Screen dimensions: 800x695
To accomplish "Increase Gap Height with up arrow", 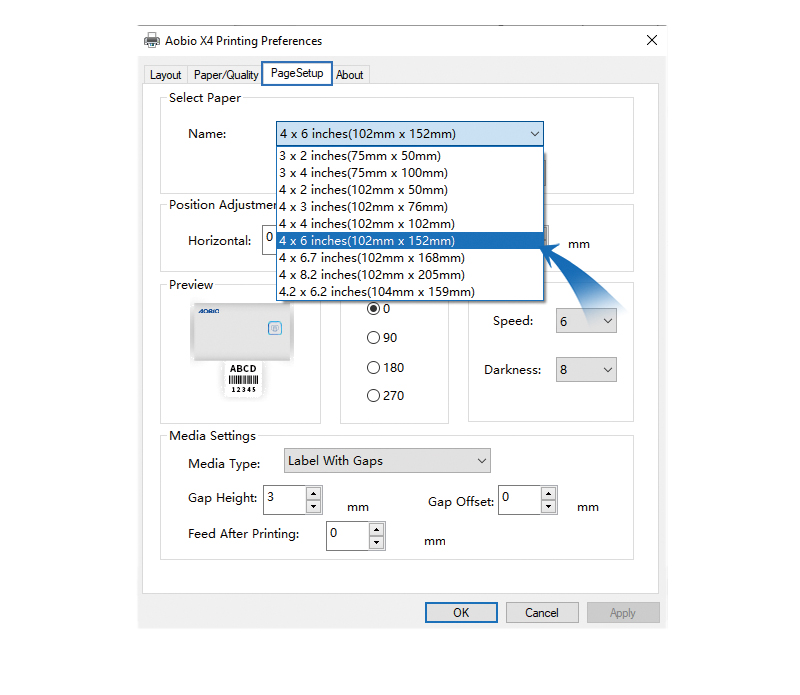I will [x=313, y=493].
